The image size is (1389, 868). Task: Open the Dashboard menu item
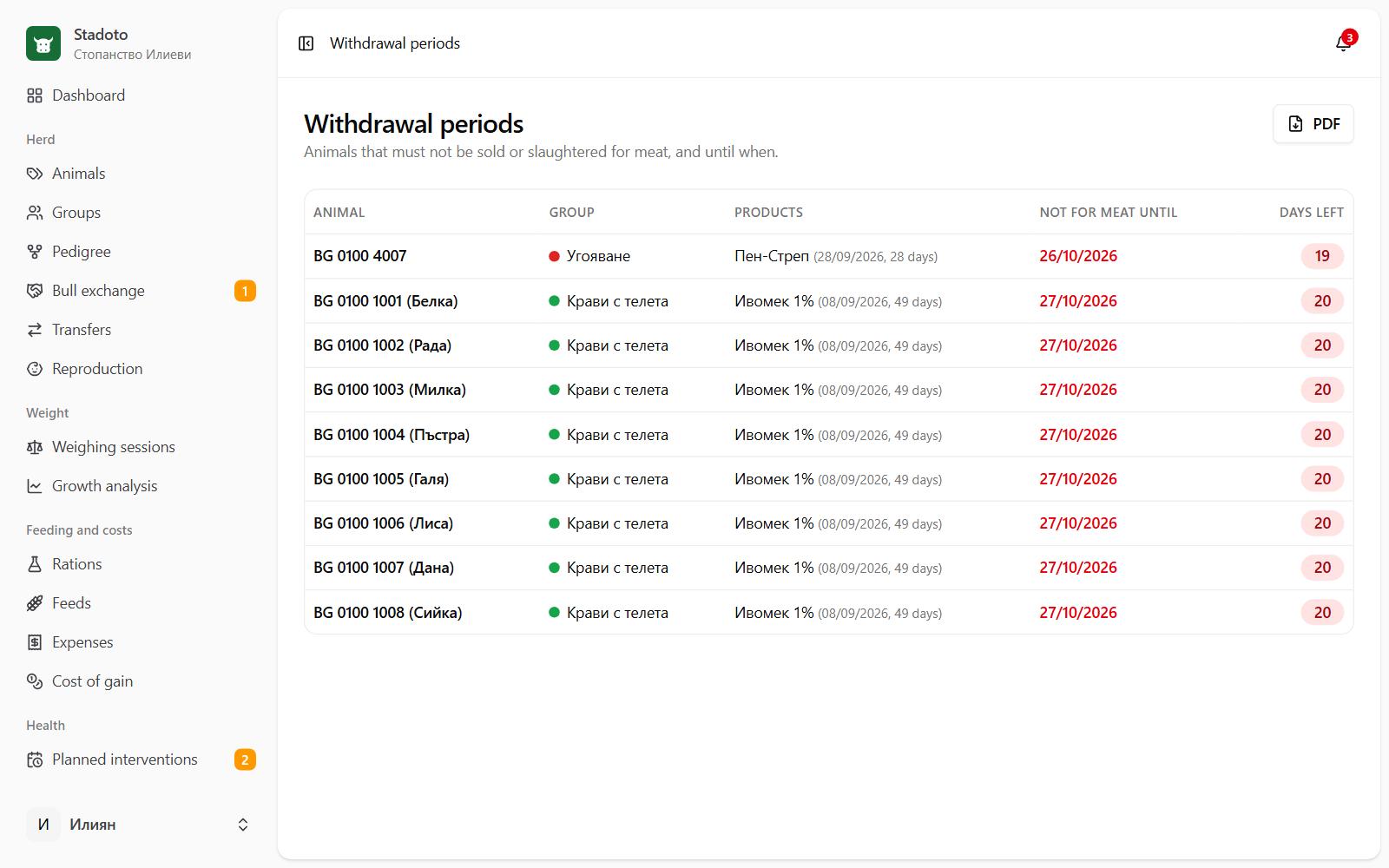(139, 95)
